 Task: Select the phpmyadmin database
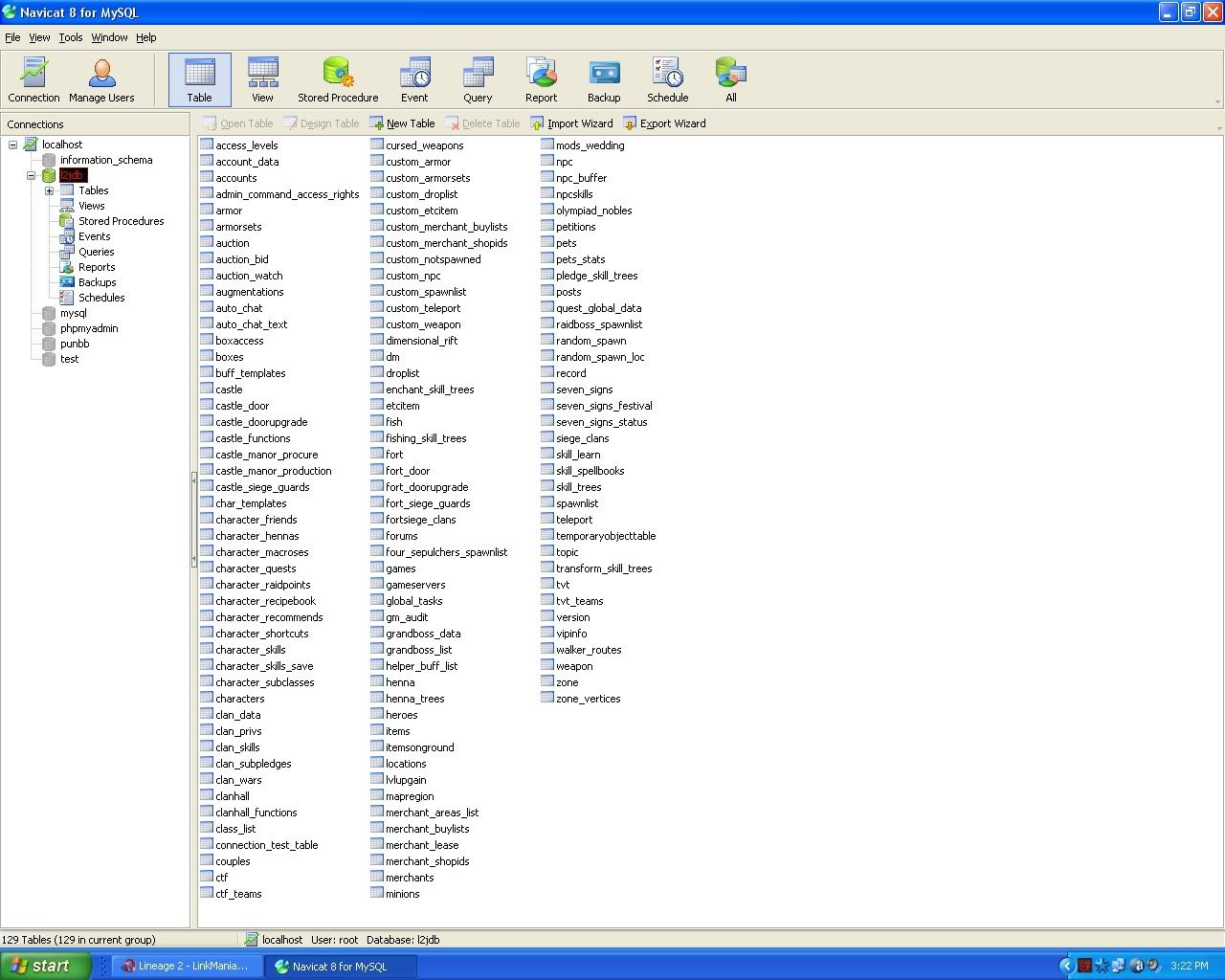[x=89, y=328]
